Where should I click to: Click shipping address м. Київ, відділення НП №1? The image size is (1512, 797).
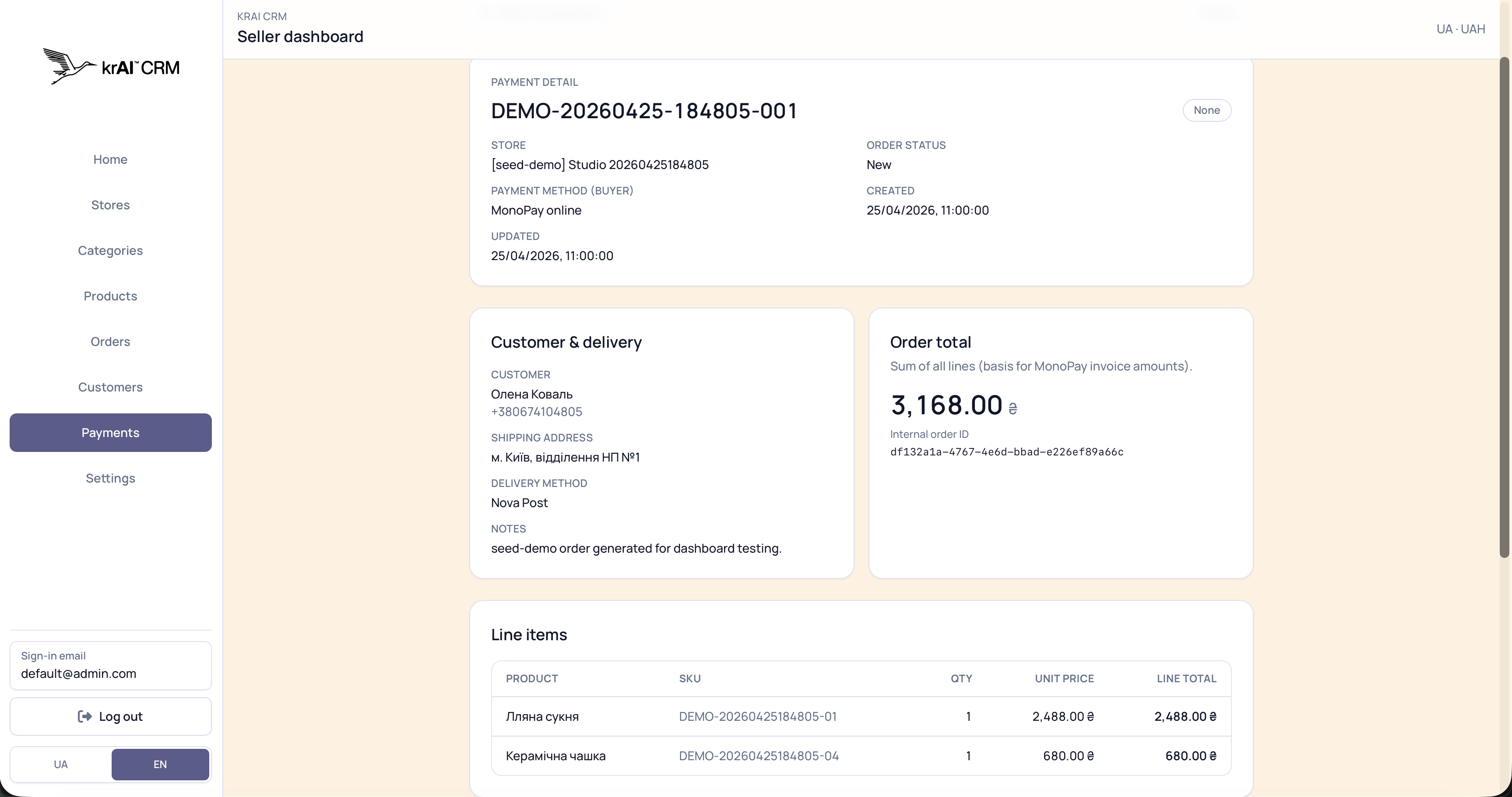click(565, 457)
